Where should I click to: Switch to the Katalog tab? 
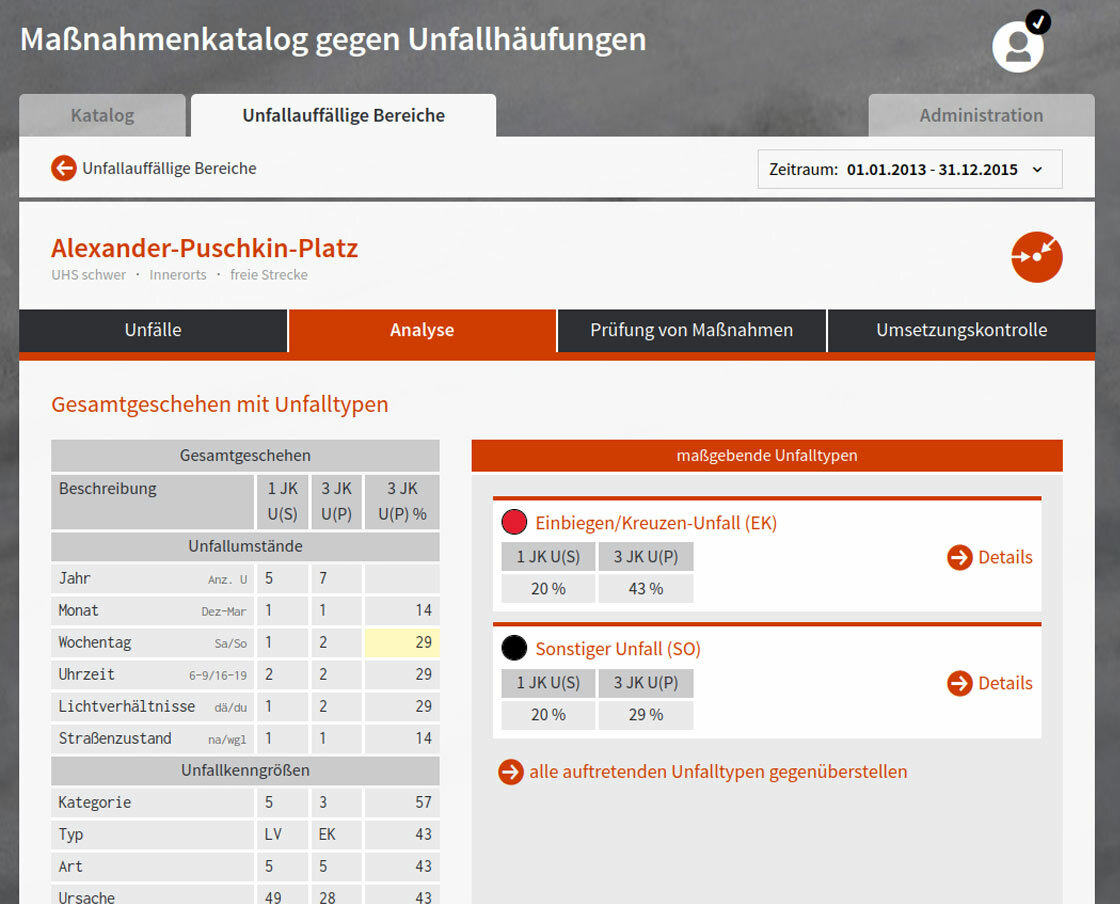pos(102,115)
